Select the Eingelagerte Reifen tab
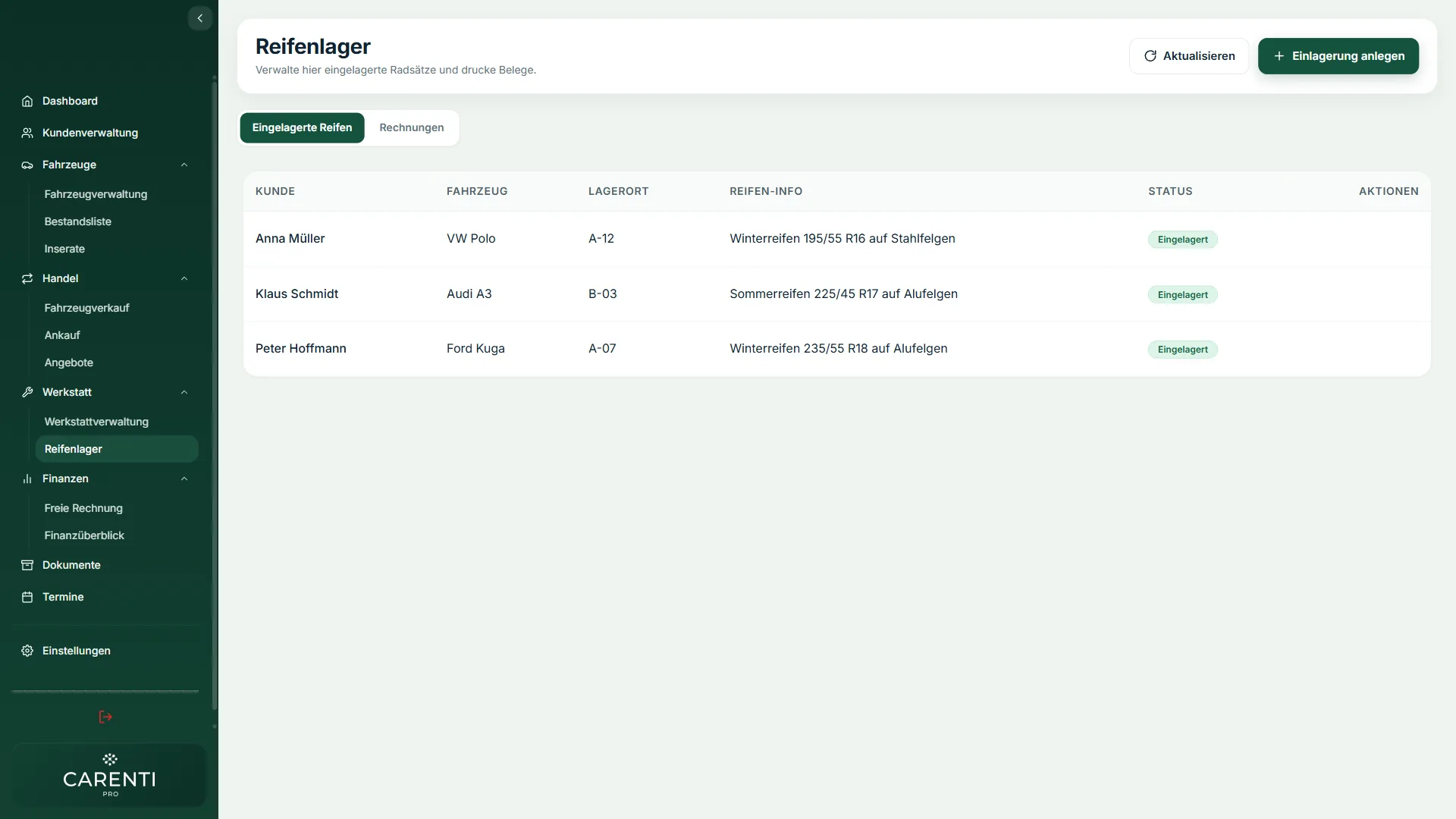This screenshot has width=1456, height=819. (x=302, y=127)
